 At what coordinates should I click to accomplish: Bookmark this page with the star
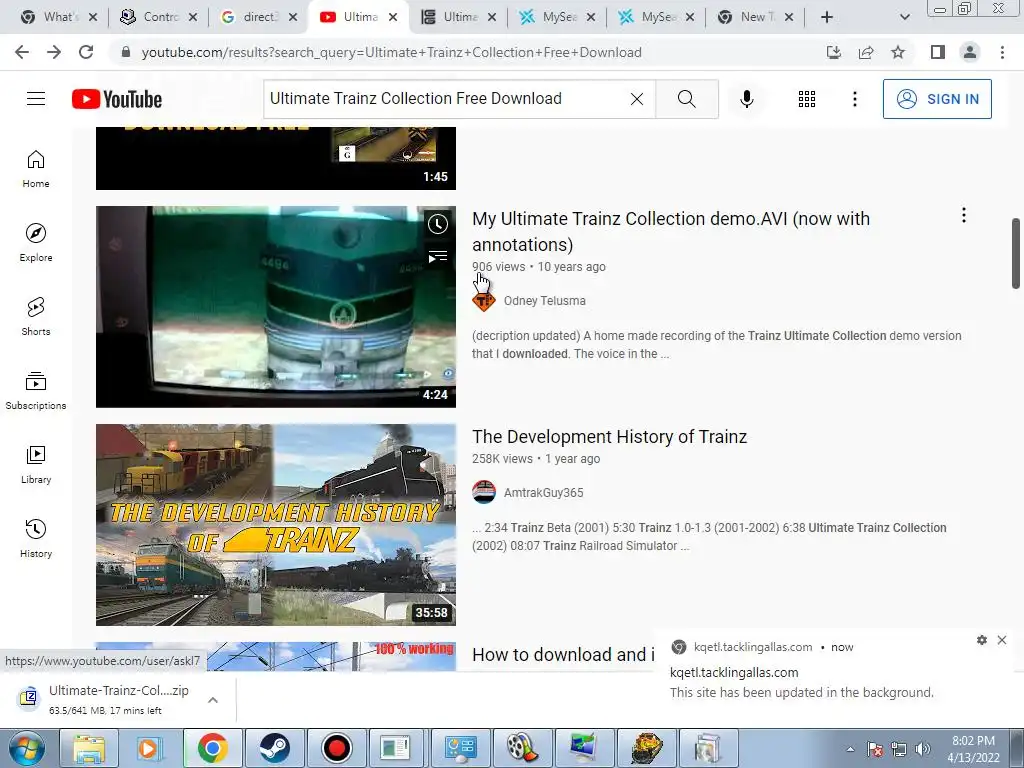point(898,52)
